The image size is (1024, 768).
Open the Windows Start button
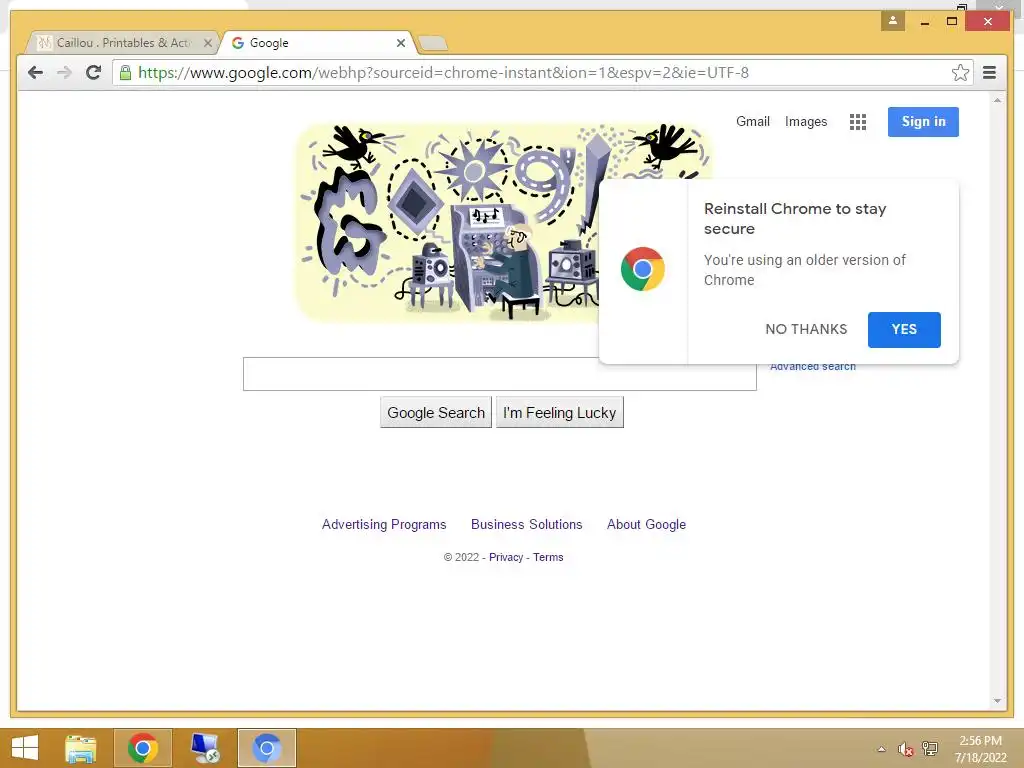coord(25,748)
